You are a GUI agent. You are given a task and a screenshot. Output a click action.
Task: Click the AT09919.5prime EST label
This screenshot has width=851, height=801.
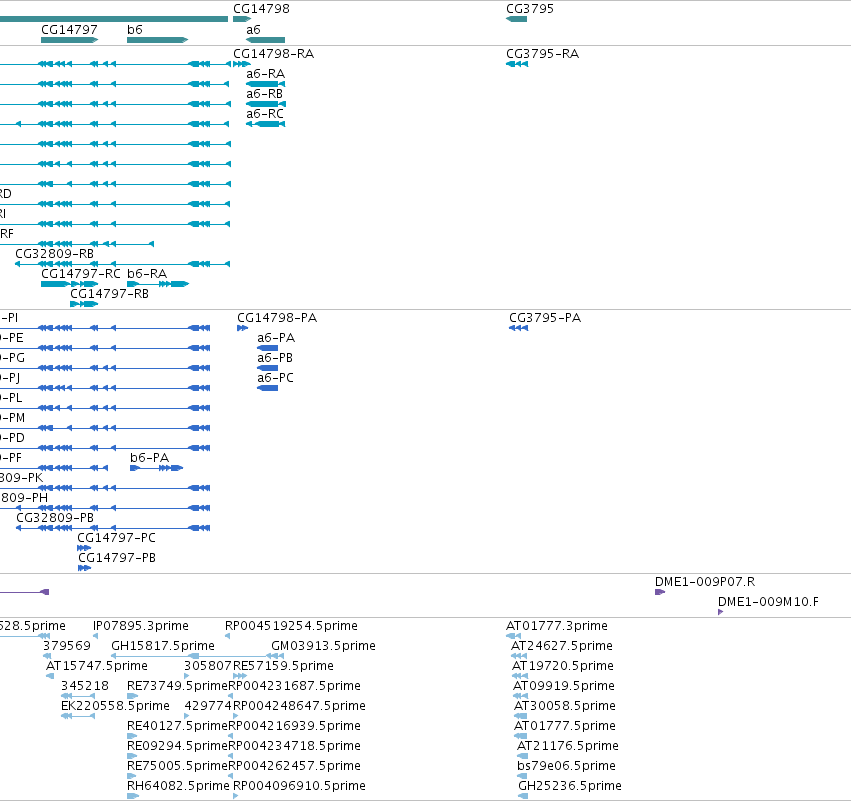pyautogui.click(x=564, y=686)
